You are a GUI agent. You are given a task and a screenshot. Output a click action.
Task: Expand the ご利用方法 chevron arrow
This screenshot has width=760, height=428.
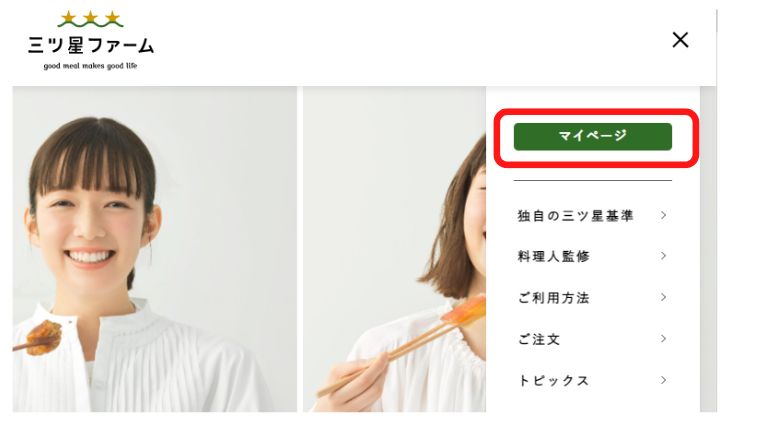(x=664, y=297)
